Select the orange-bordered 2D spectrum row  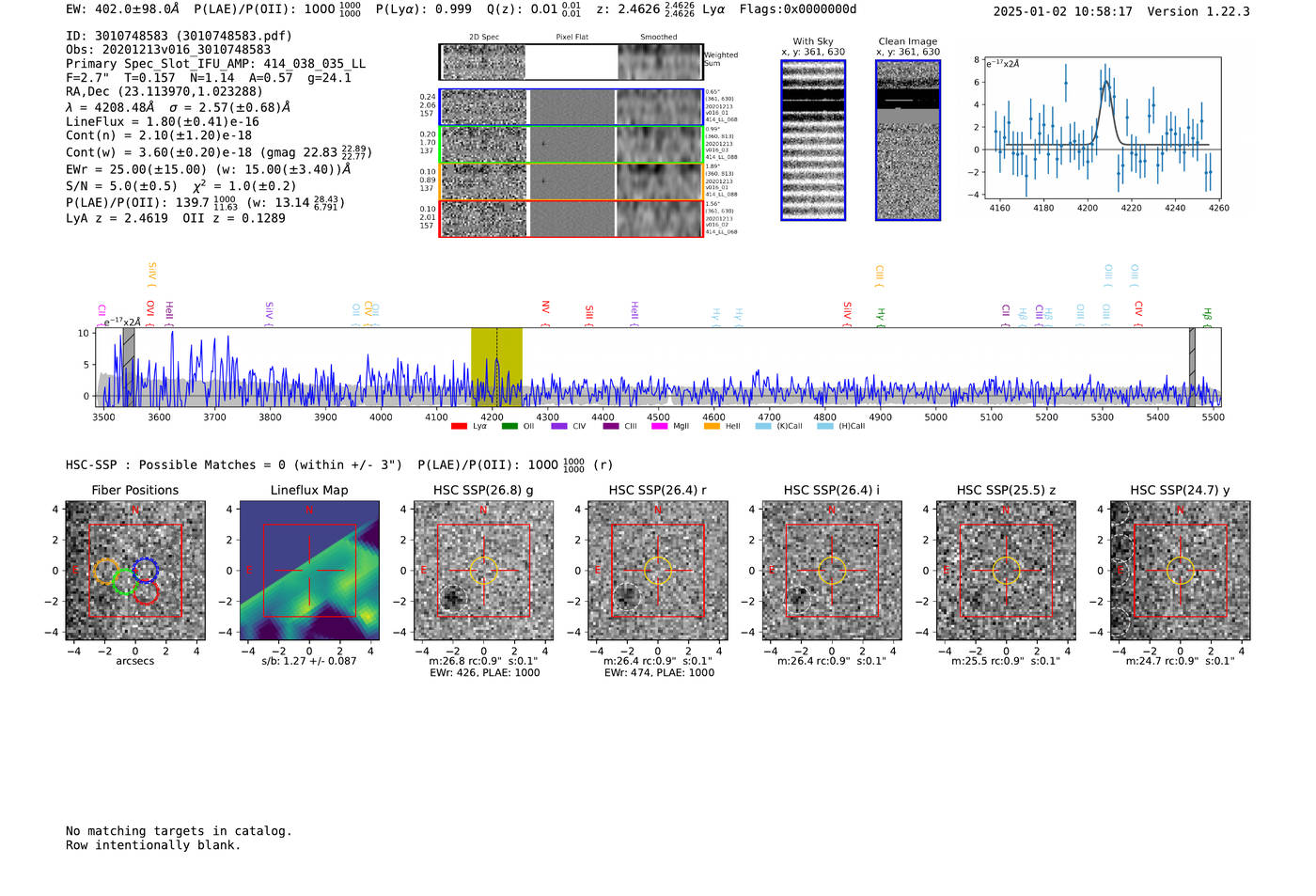[571, 181]
